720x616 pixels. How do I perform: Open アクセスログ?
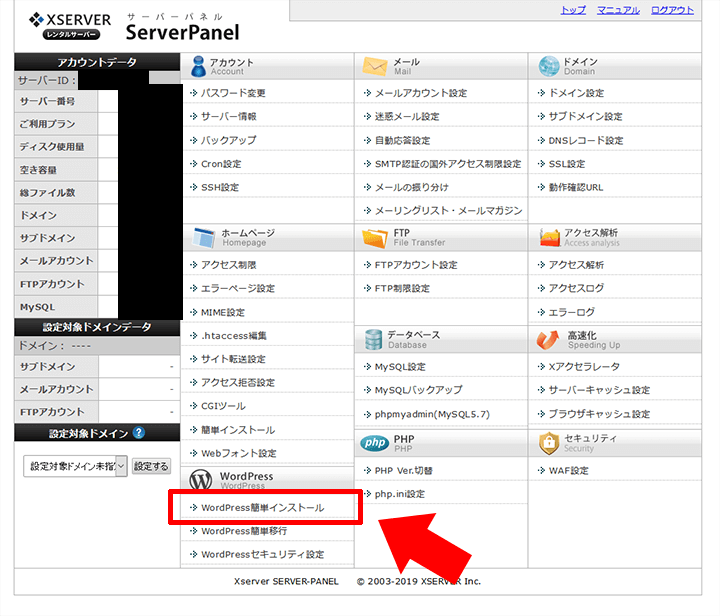click(x=576, y=288)
